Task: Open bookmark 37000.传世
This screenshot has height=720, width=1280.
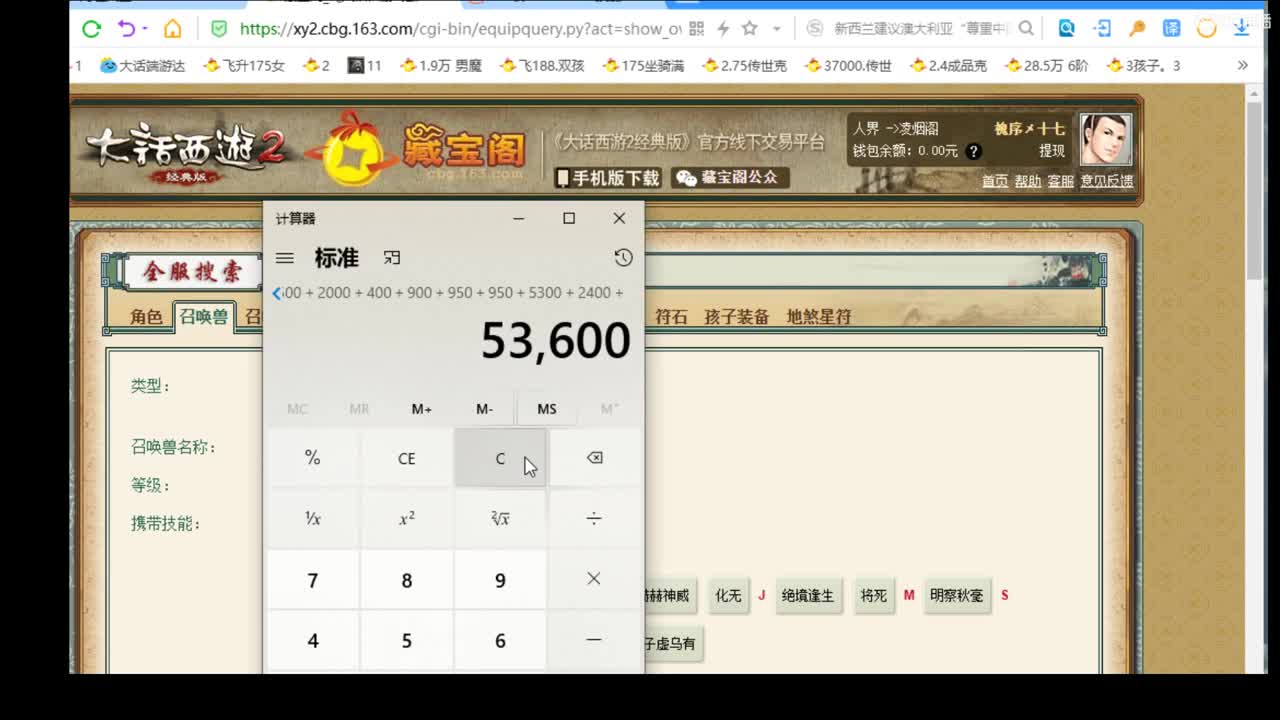Action: point(847,66)
